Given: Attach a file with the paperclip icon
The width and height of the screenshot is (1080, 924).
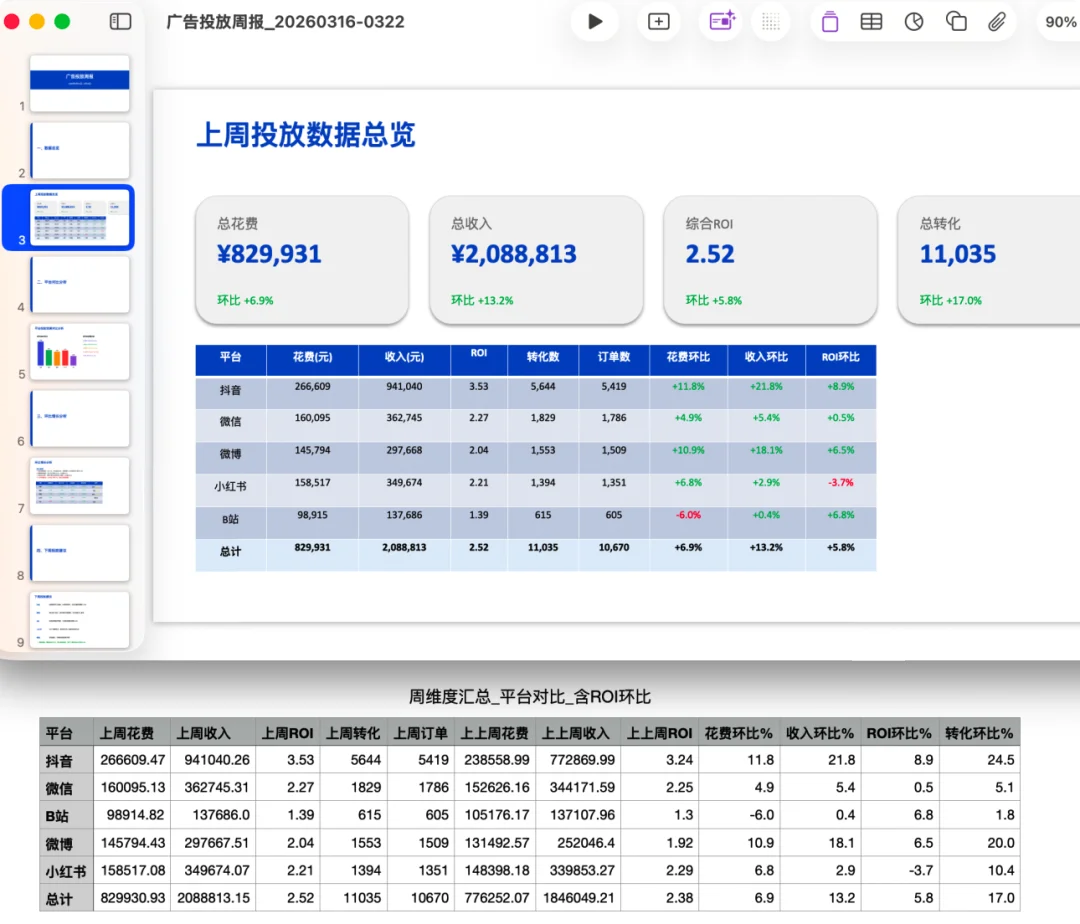Looking at the screenshot, I should pos(996,21).
